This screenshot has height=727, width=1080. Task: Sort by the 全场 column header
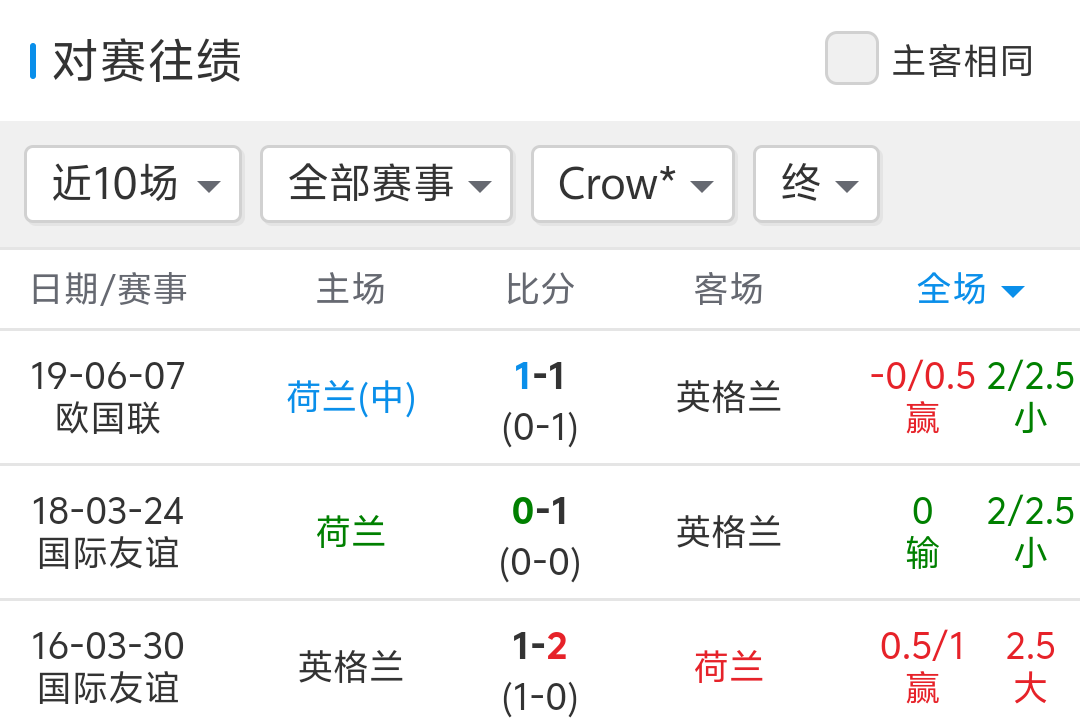pos(952,290)
